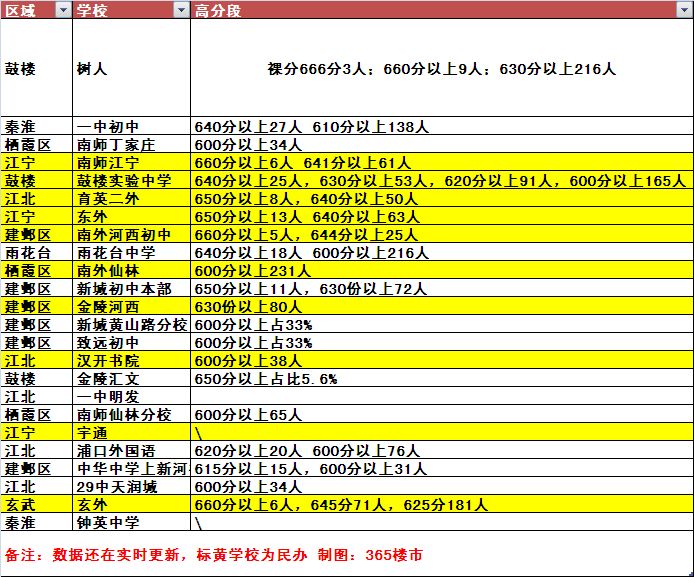Select the 玄外 school cell
Viewport: 694px width, 577px height.
[131, 504]
